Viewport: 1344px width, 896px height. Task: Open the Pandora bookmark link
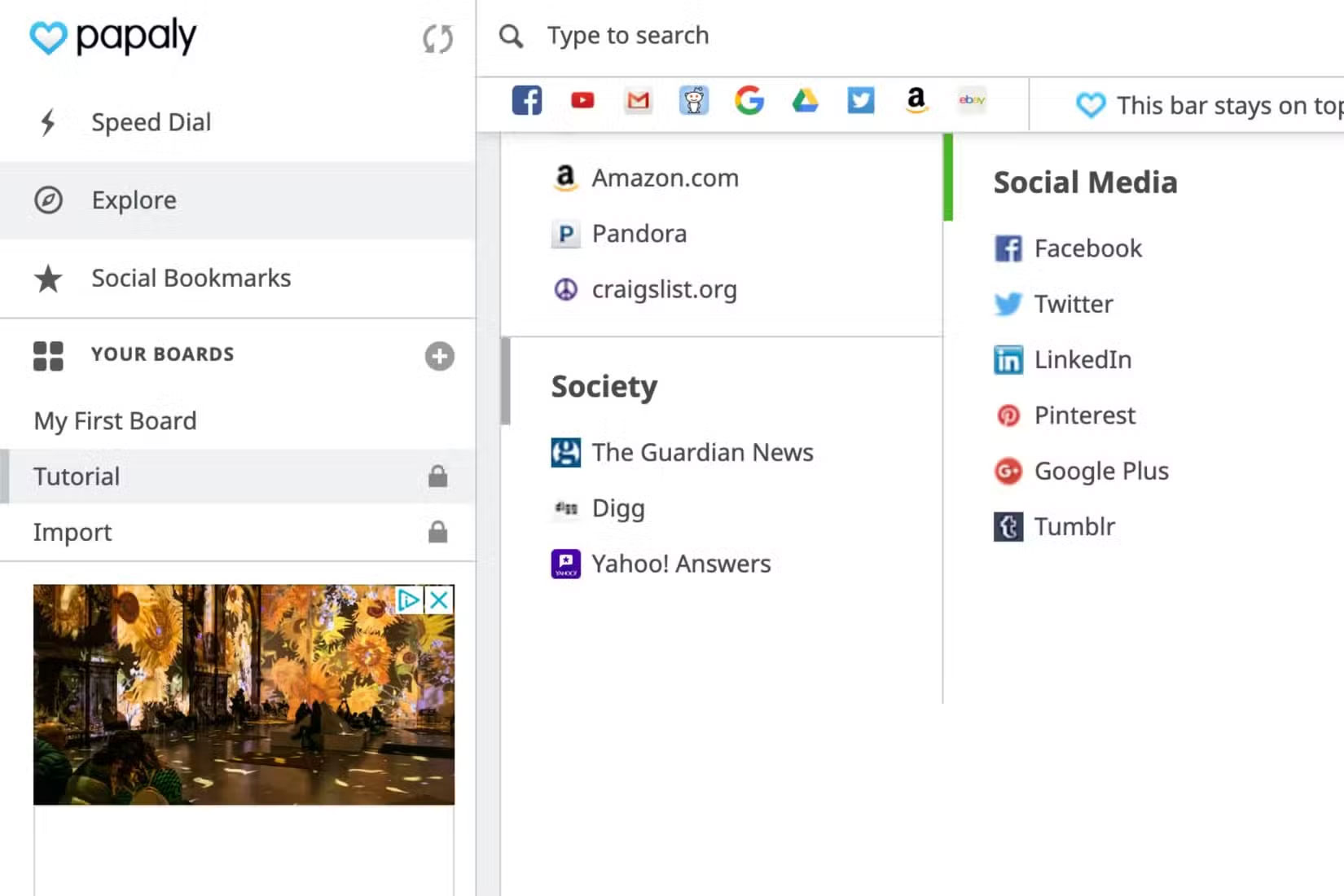[639, 234]
